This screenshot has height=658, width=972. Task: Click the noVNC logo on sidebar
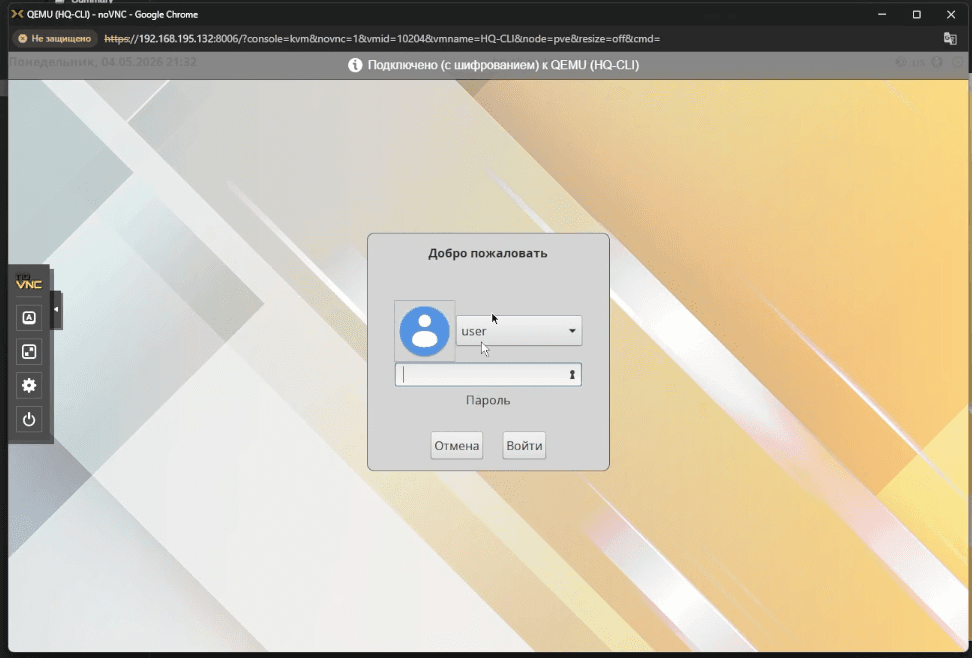29,283
